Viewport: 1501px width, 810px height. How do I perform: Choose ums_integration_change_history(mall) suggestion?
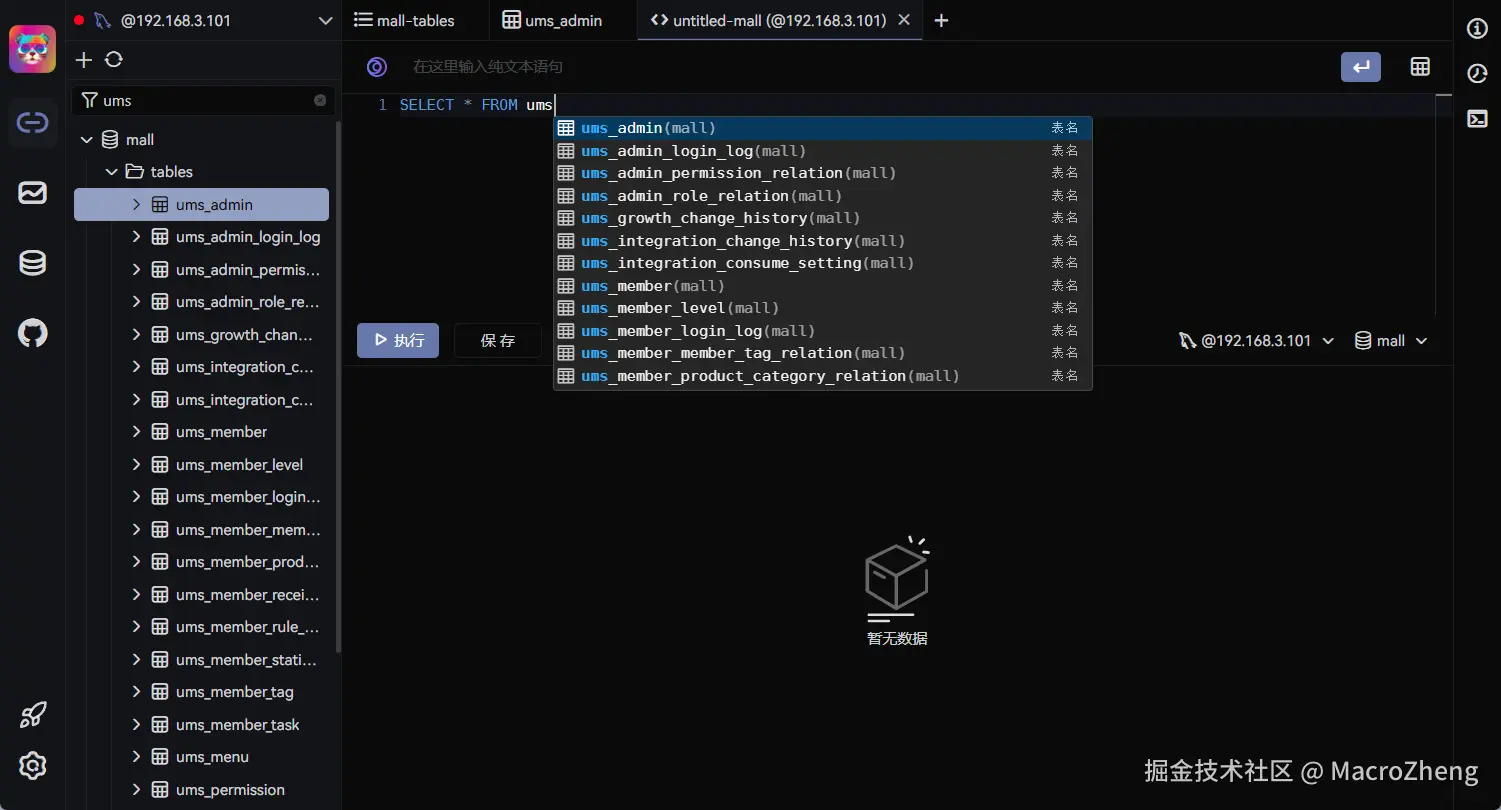point(823,241)
